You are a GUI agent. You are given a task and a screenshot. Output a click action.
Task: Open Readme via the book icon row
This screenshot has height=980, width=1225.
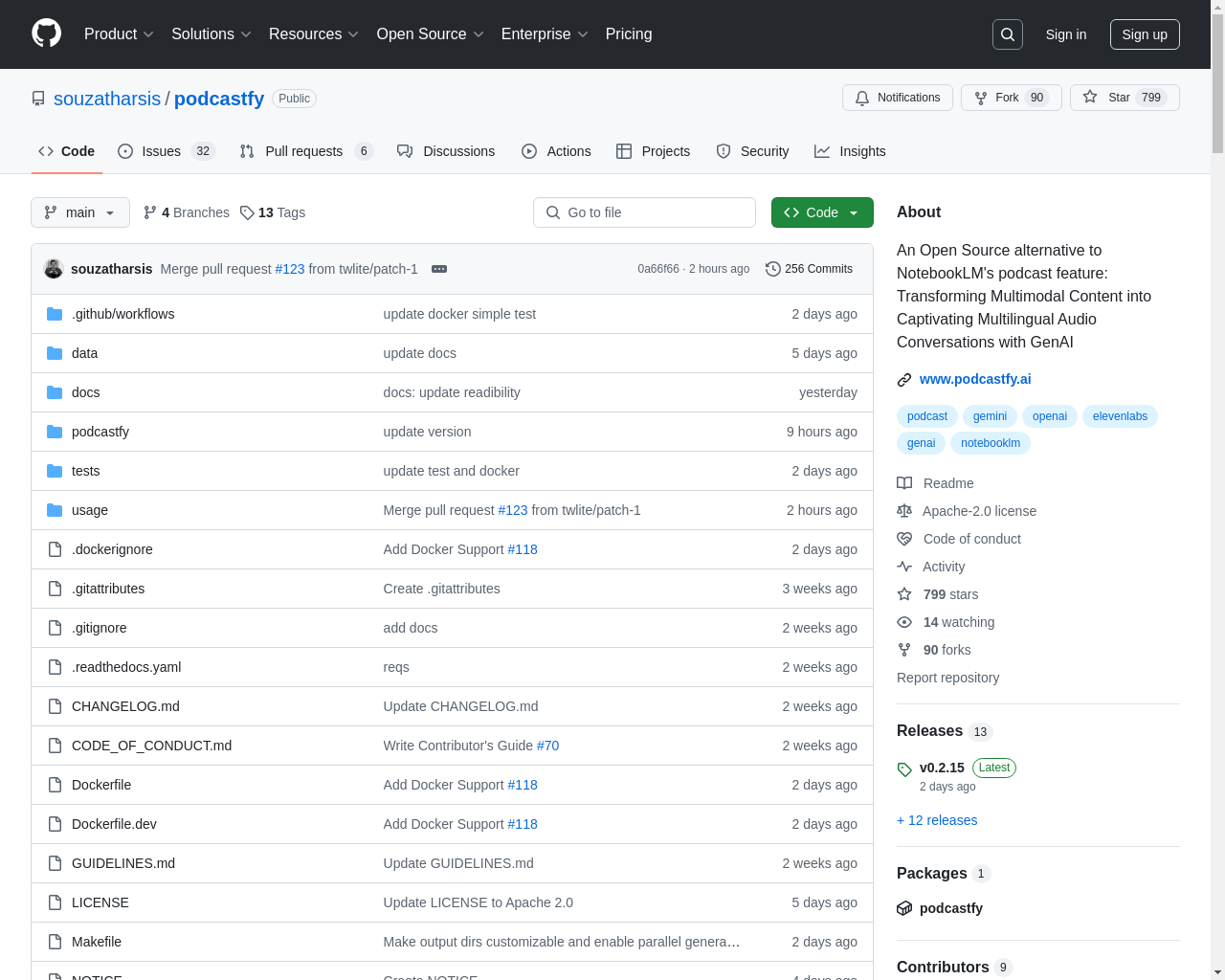[935, 483]
